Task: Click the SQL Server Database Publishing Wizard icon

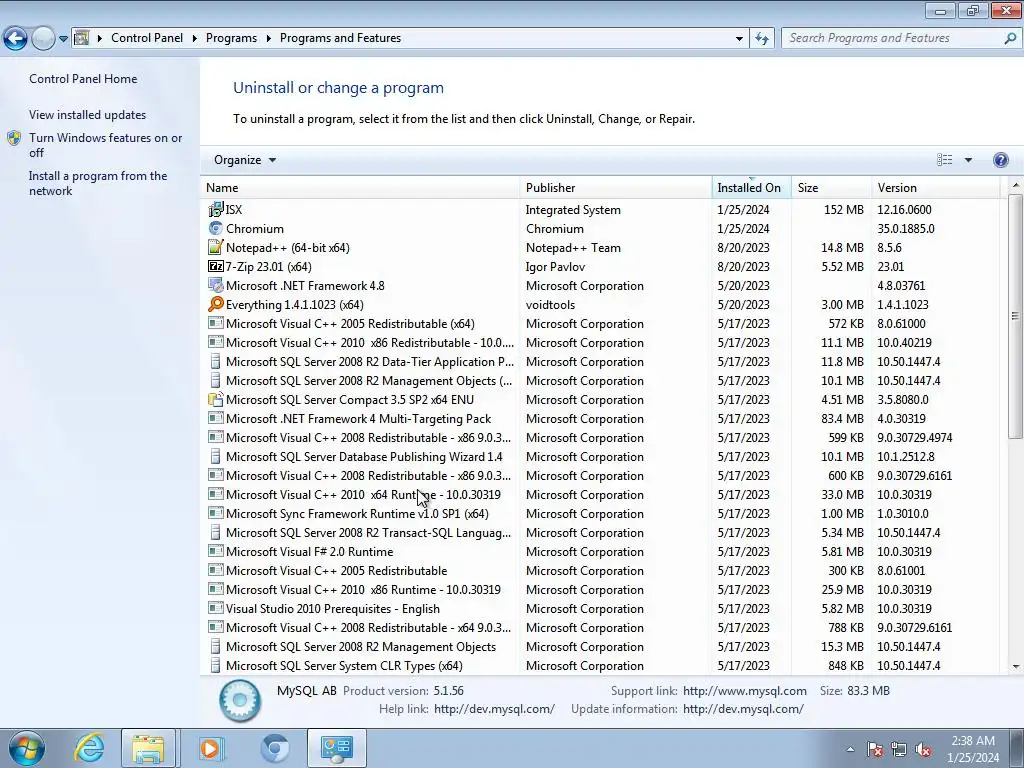Action: pos(216,456)
